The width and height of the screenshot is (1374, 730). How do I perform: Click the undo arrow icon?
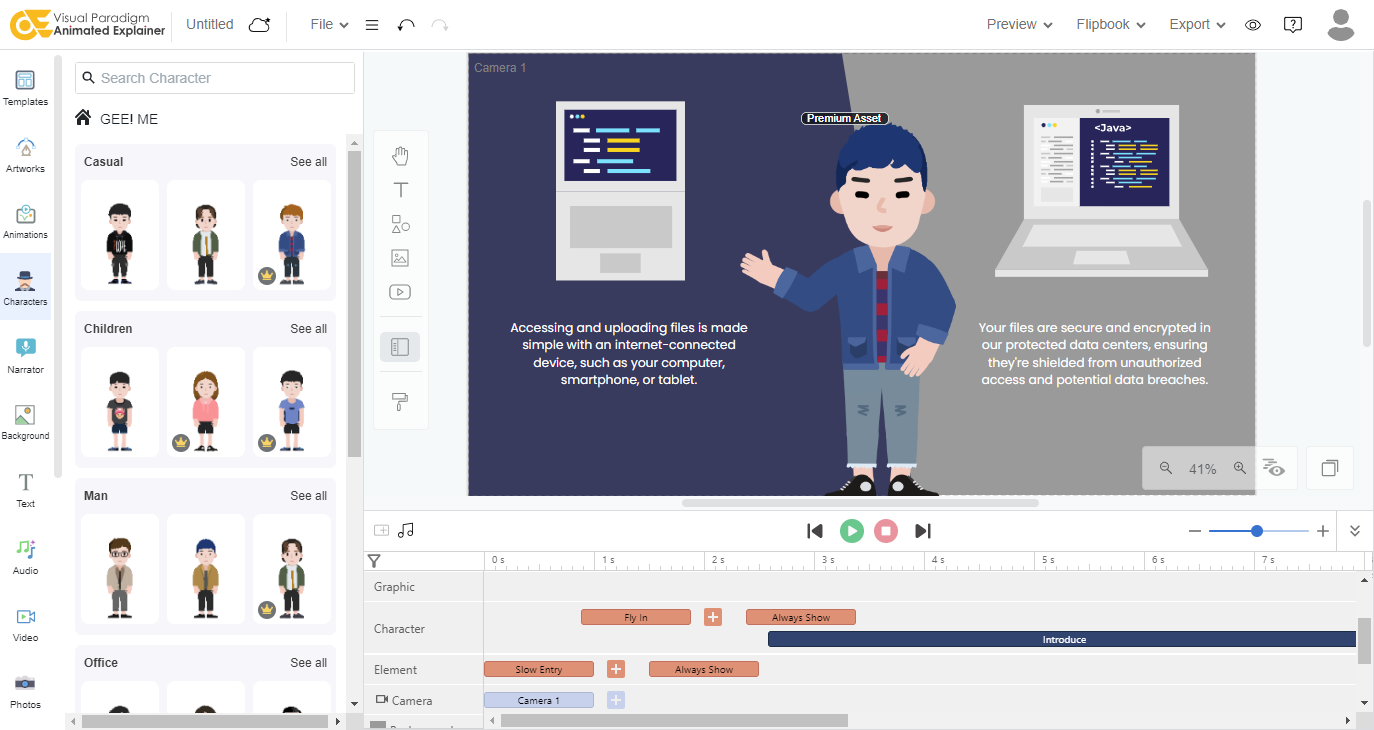(x=406, y=25)
